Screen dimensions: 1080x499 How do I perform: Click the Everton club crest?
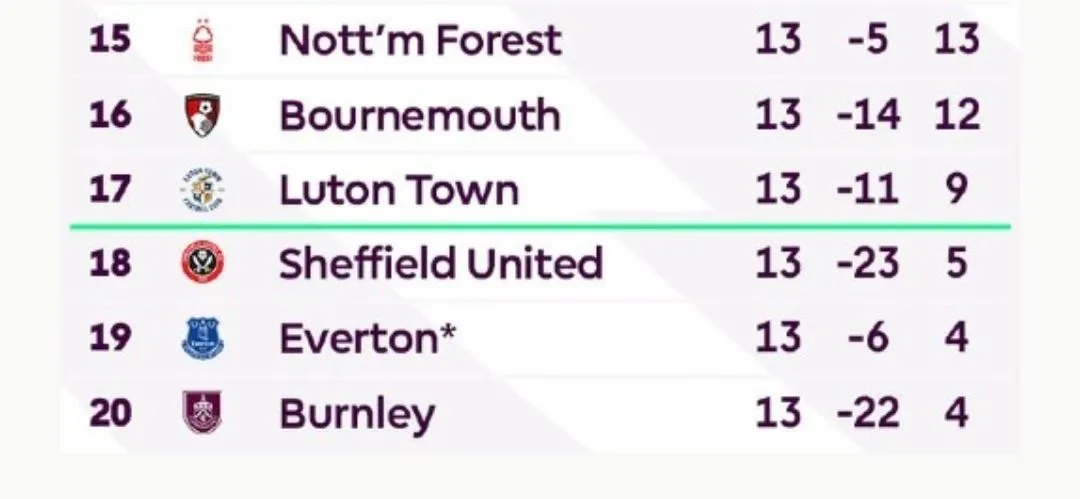[202, 338]
